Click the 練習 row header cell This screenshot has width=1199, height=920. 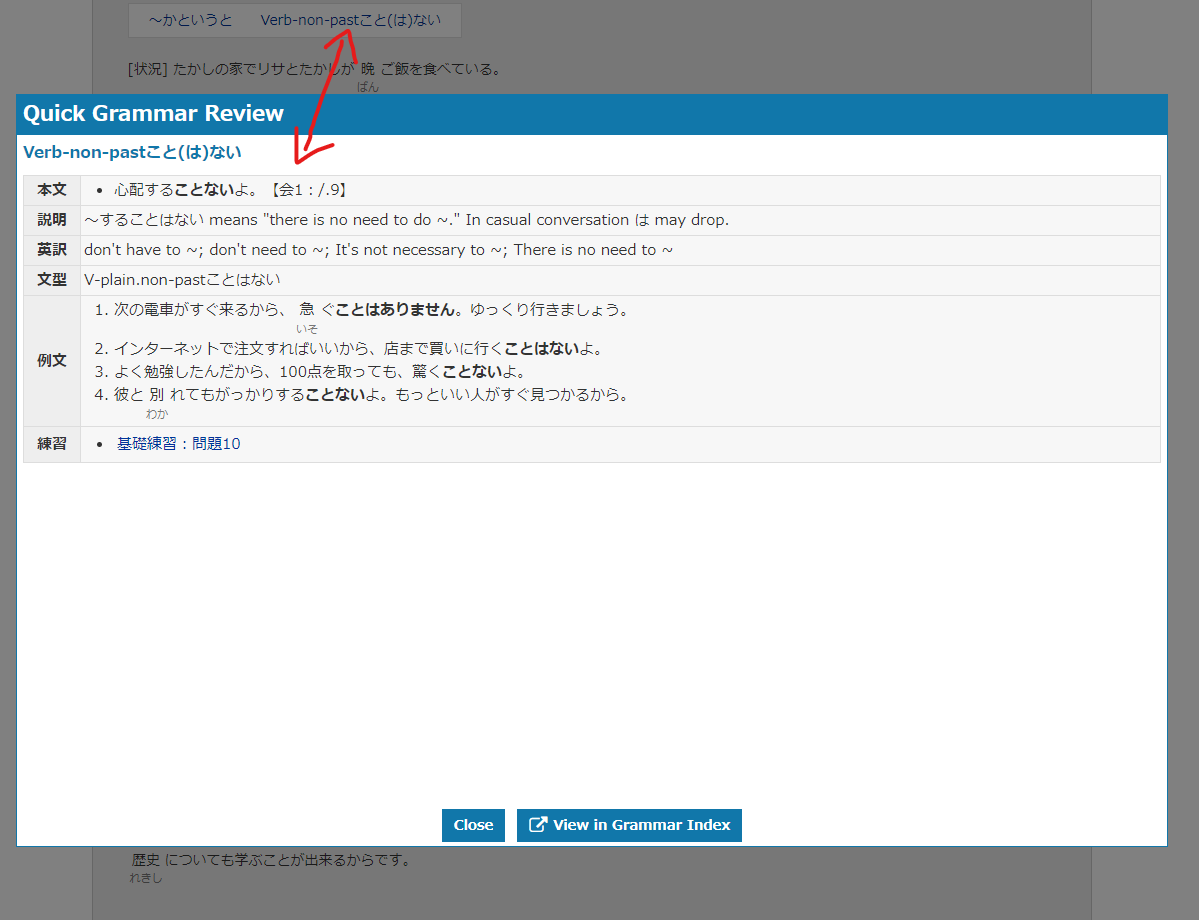(x=52, y=444)
